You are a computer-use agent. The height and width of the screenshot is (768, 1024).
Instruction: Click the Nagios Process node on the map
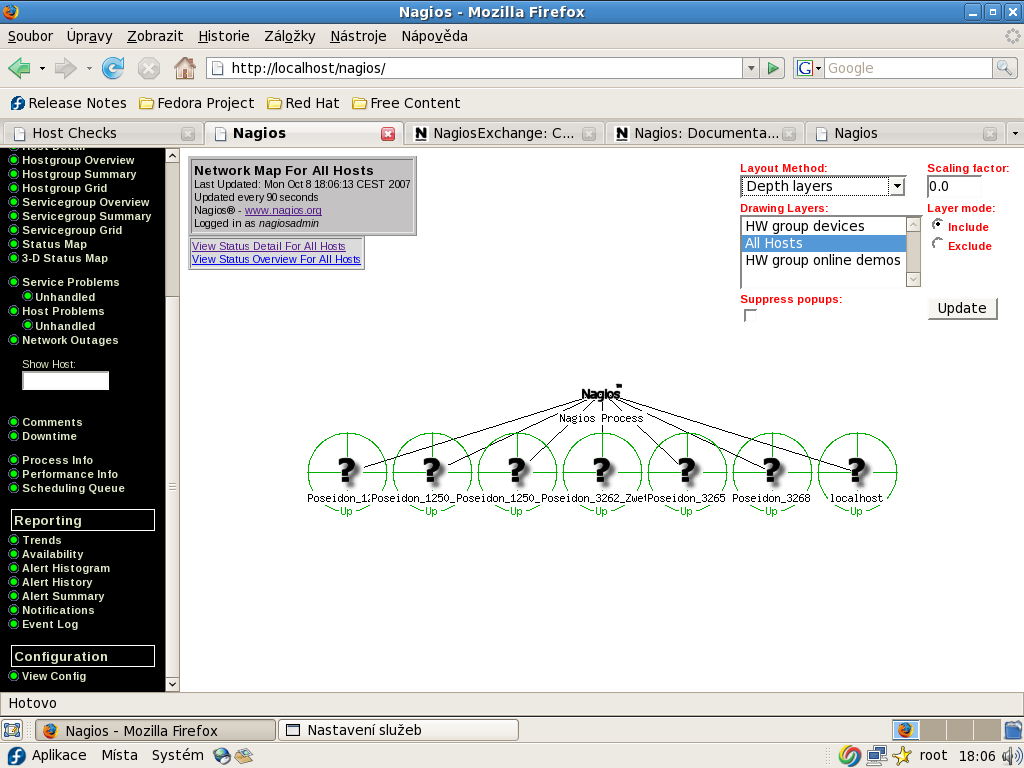(601, 394)
